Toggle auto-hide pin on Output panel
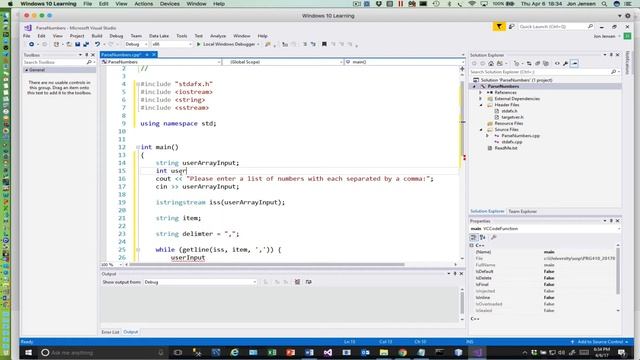640x360 pixels. click(x=455, y=274)
